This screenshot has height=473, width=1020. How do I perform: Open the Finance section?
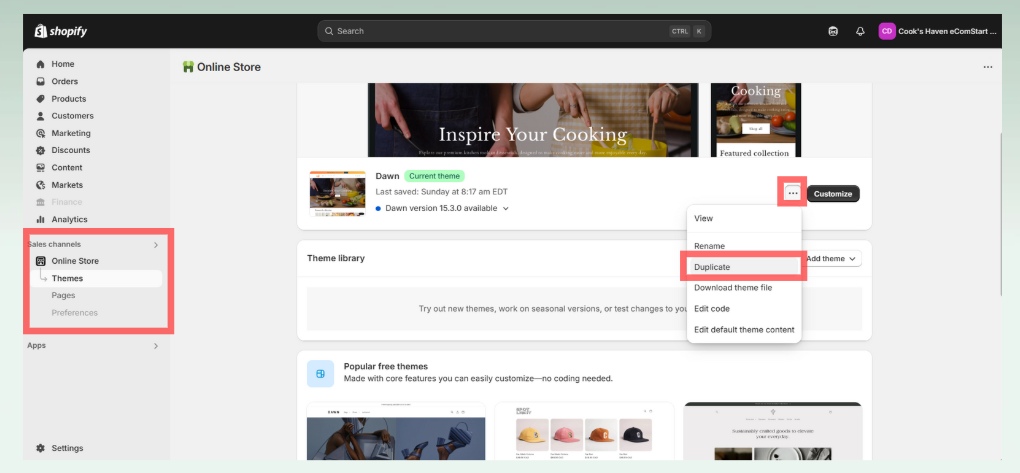click(66, 202)
